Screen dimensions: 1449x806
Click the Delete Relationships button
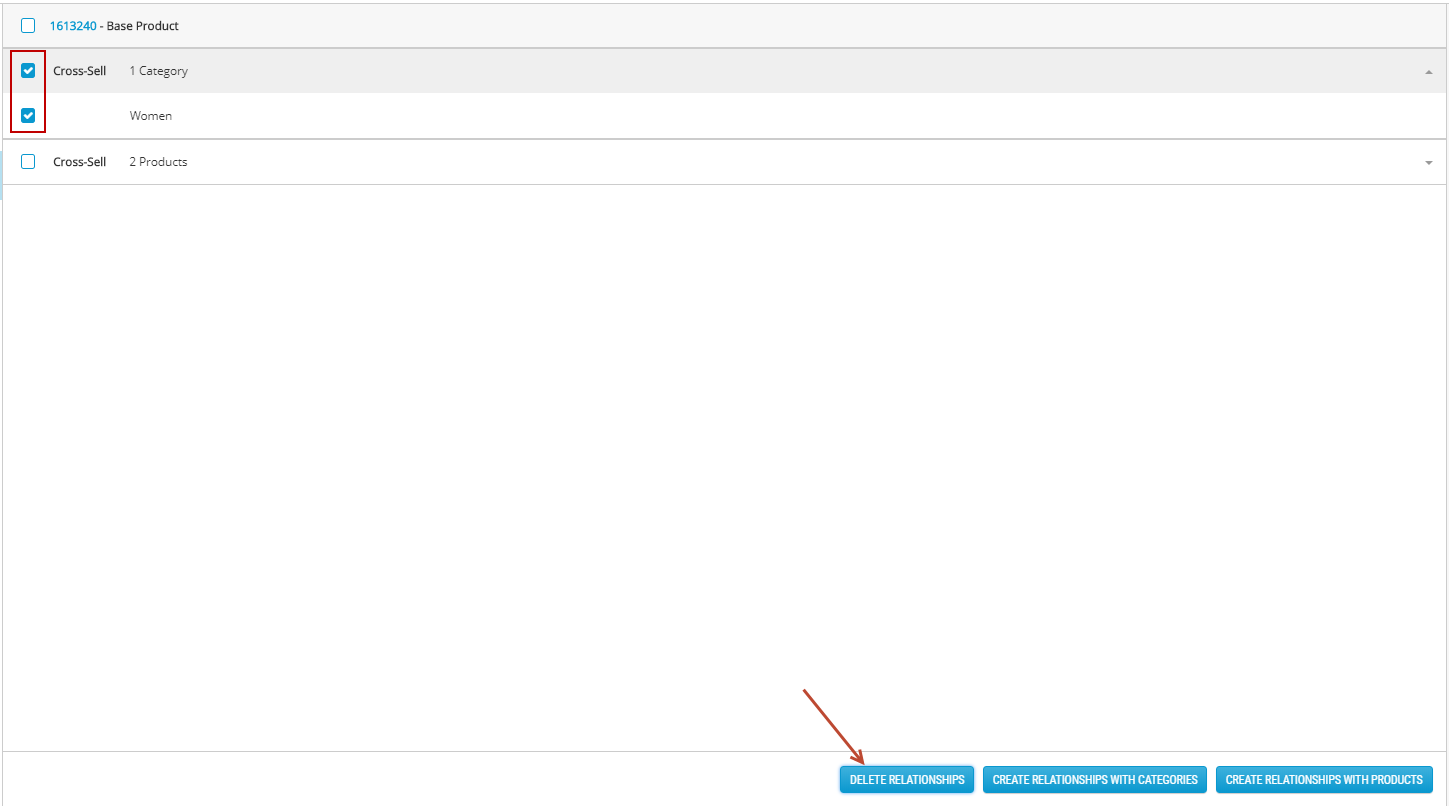(x=906, y=780)
